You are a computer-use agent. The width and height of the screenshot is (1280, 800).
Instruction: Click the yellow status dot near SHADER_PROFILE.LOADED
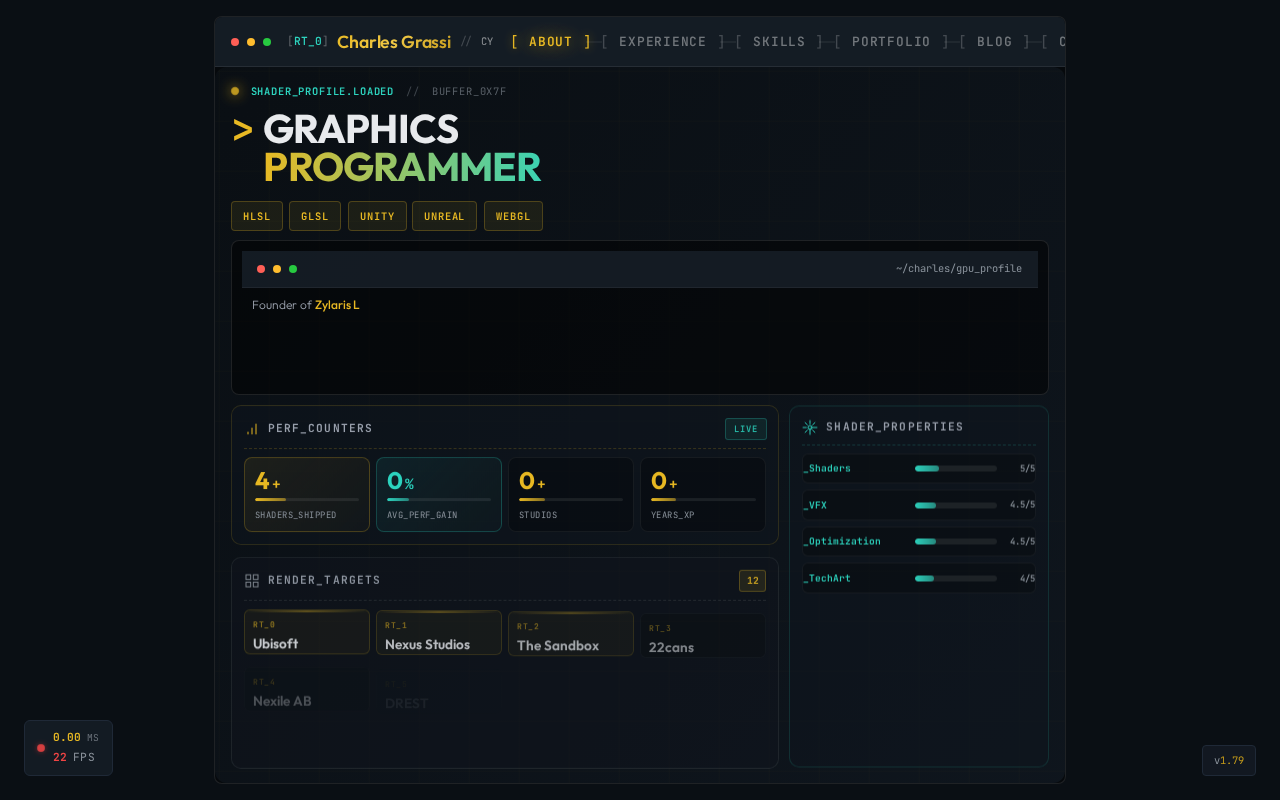[x=235, y=91]
